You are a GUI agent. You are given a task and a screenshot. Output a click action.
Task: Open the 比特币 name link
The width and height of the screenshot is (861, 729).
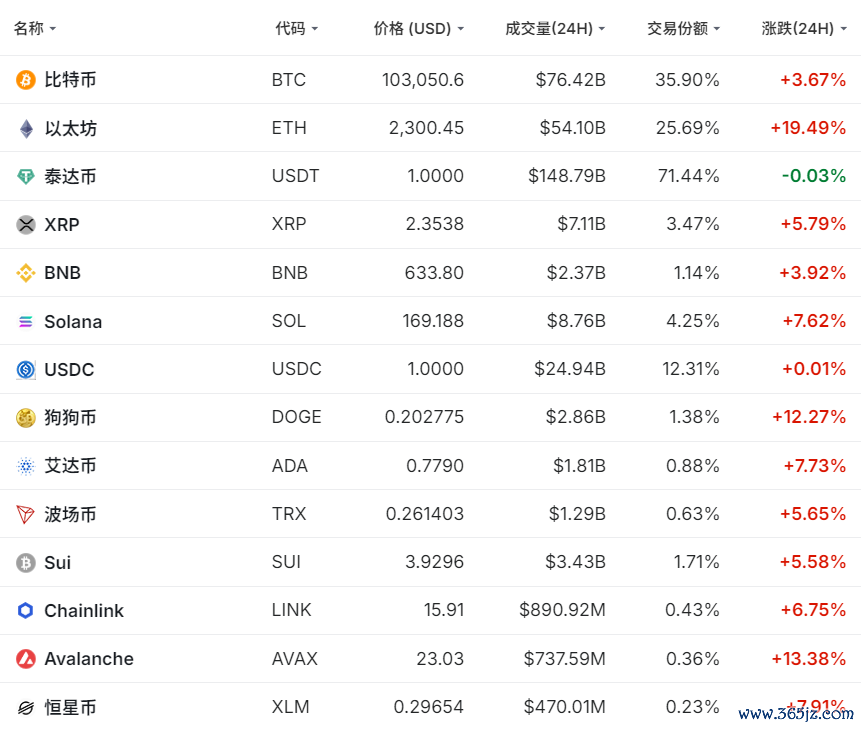click(70, 80)
